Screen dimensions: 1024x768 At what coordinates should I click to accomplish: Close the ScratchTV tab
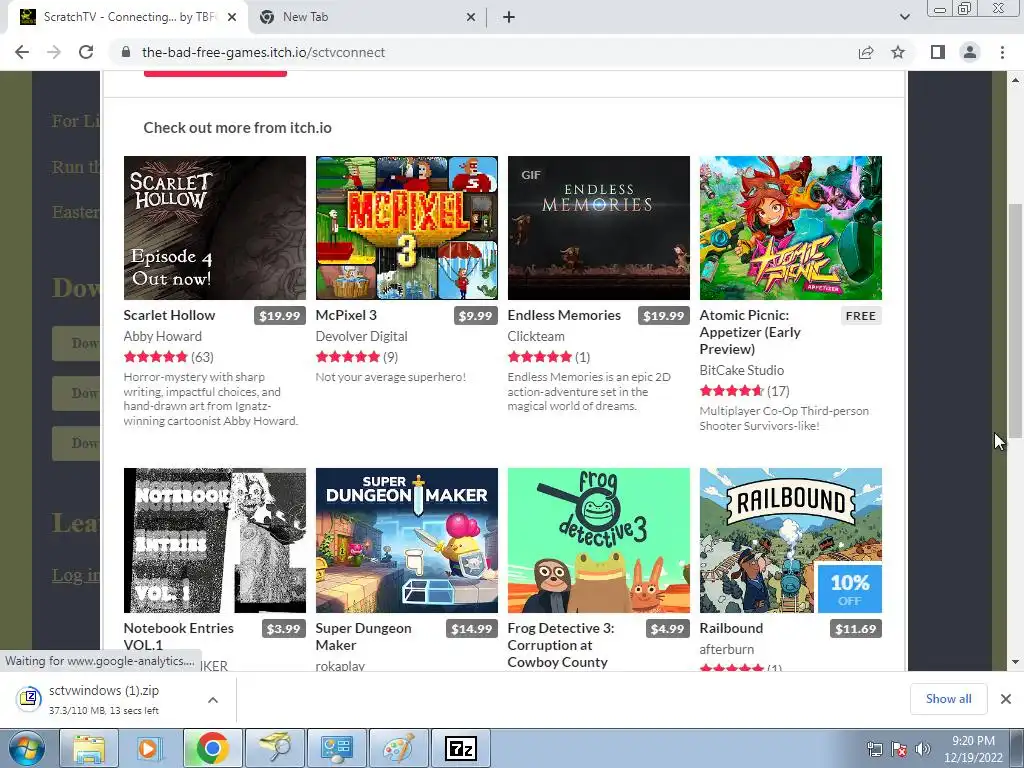[x=232, y=17]
